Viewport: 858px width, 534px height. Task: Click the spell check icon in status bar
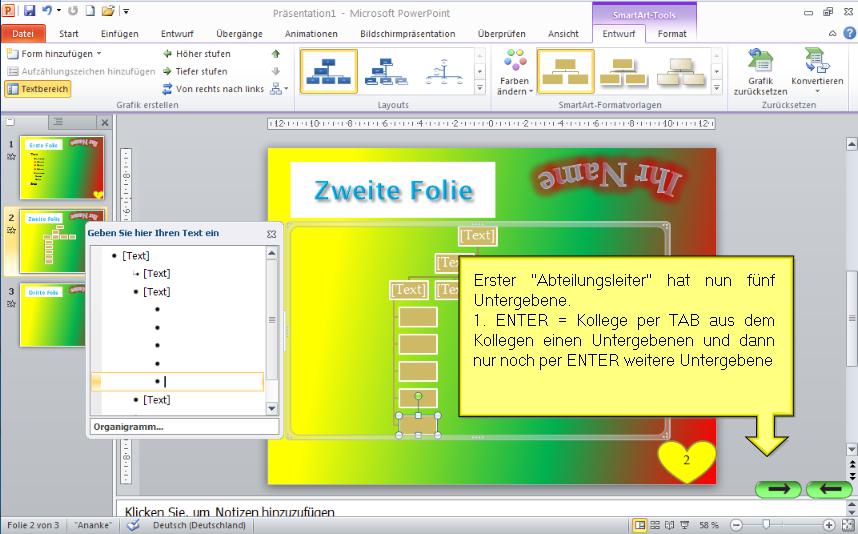tap(133, 525)
